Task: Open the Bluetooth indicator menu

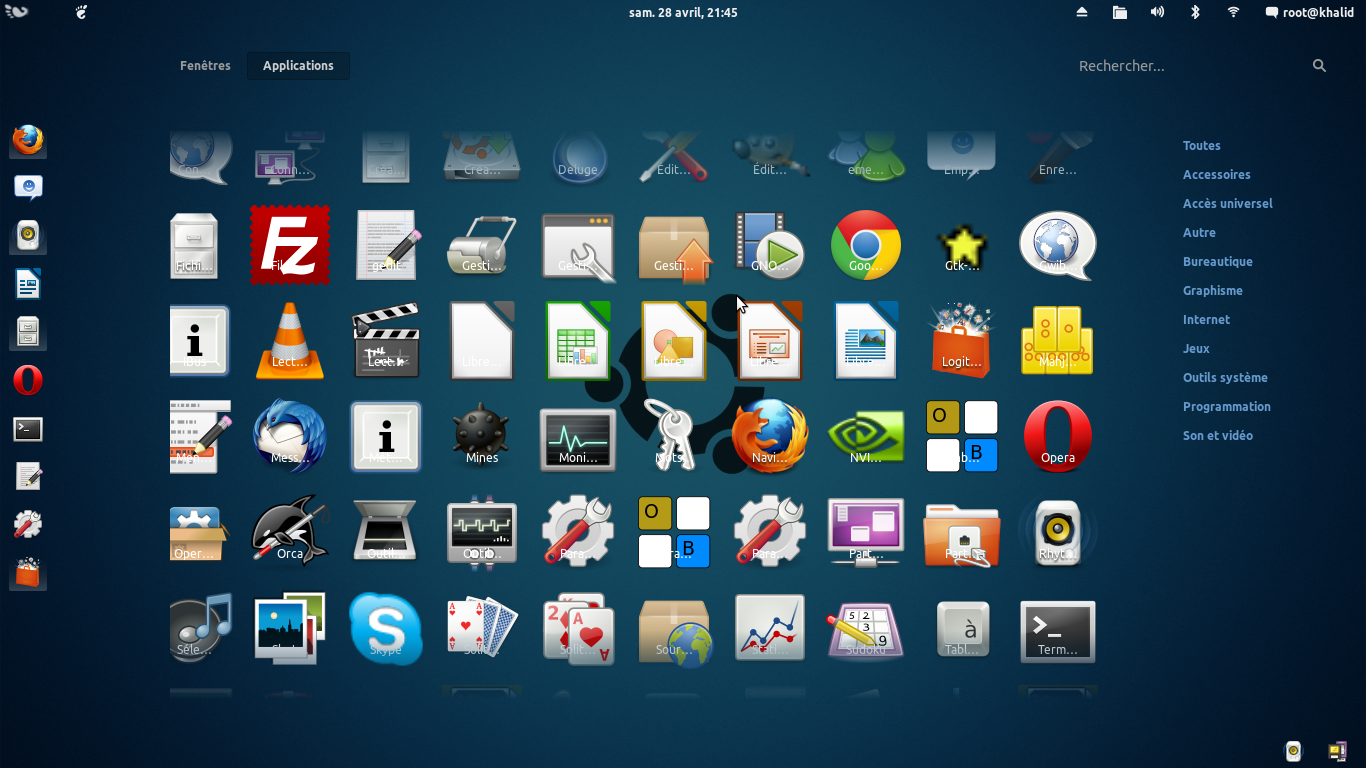Action: point(1195,12)
